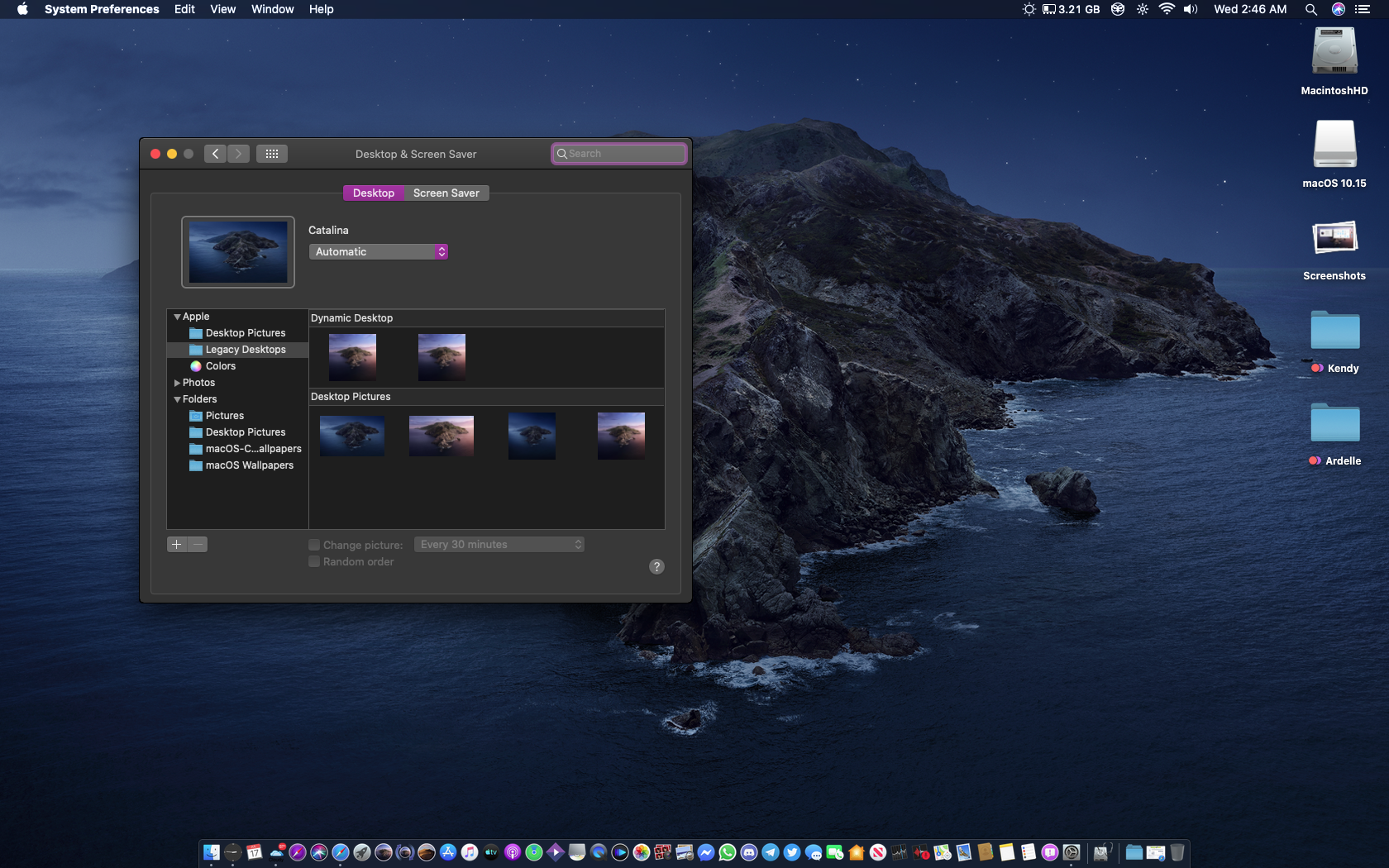Open the Automatic appearance dropdown

(x=378, y=251)
